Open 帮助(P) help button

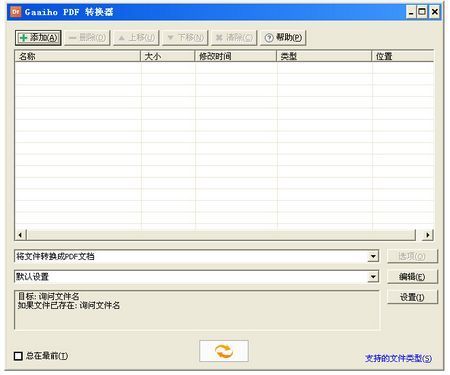pos(283,38)
